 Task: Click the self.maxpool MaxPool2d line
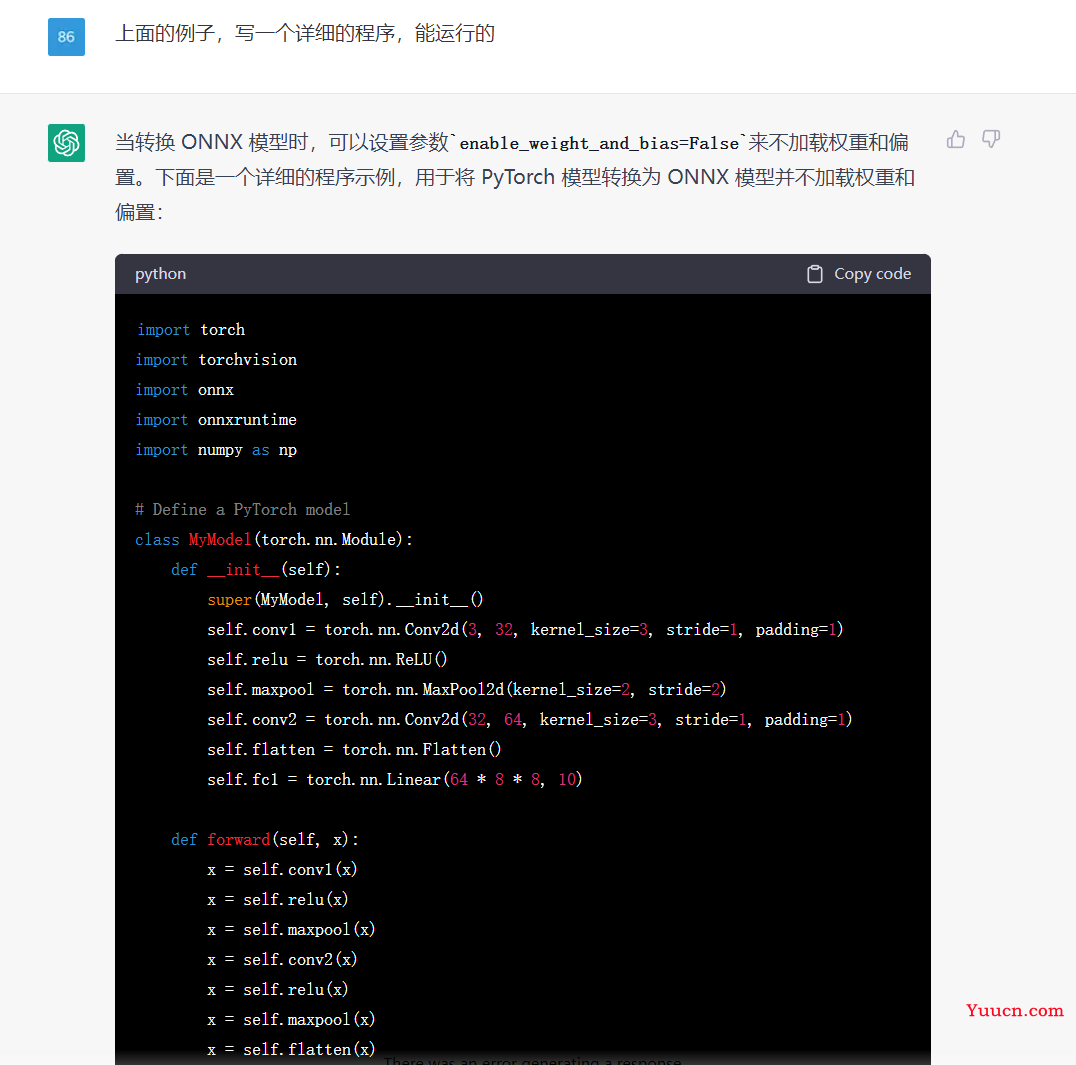pos(467,689)
